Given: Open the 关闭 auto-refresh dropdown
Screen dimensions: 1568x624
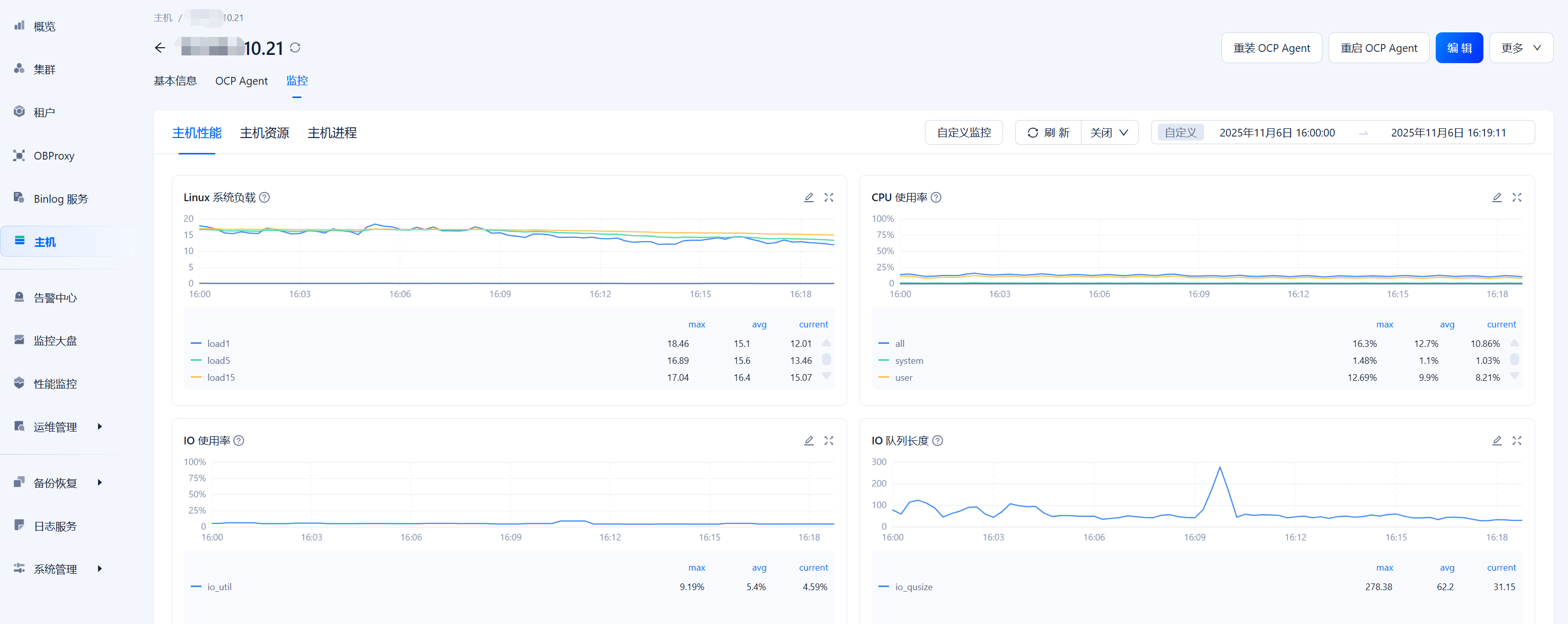Looking at the screenshot, I should pos(1109,133).
